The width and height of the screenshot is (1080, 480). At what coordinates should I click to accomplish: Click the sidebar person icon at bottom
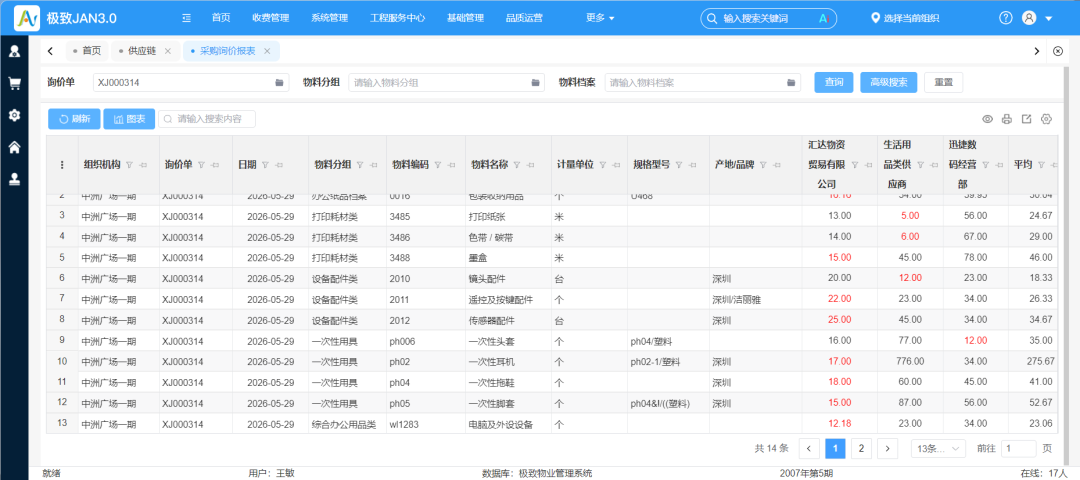tap(14, 179)
